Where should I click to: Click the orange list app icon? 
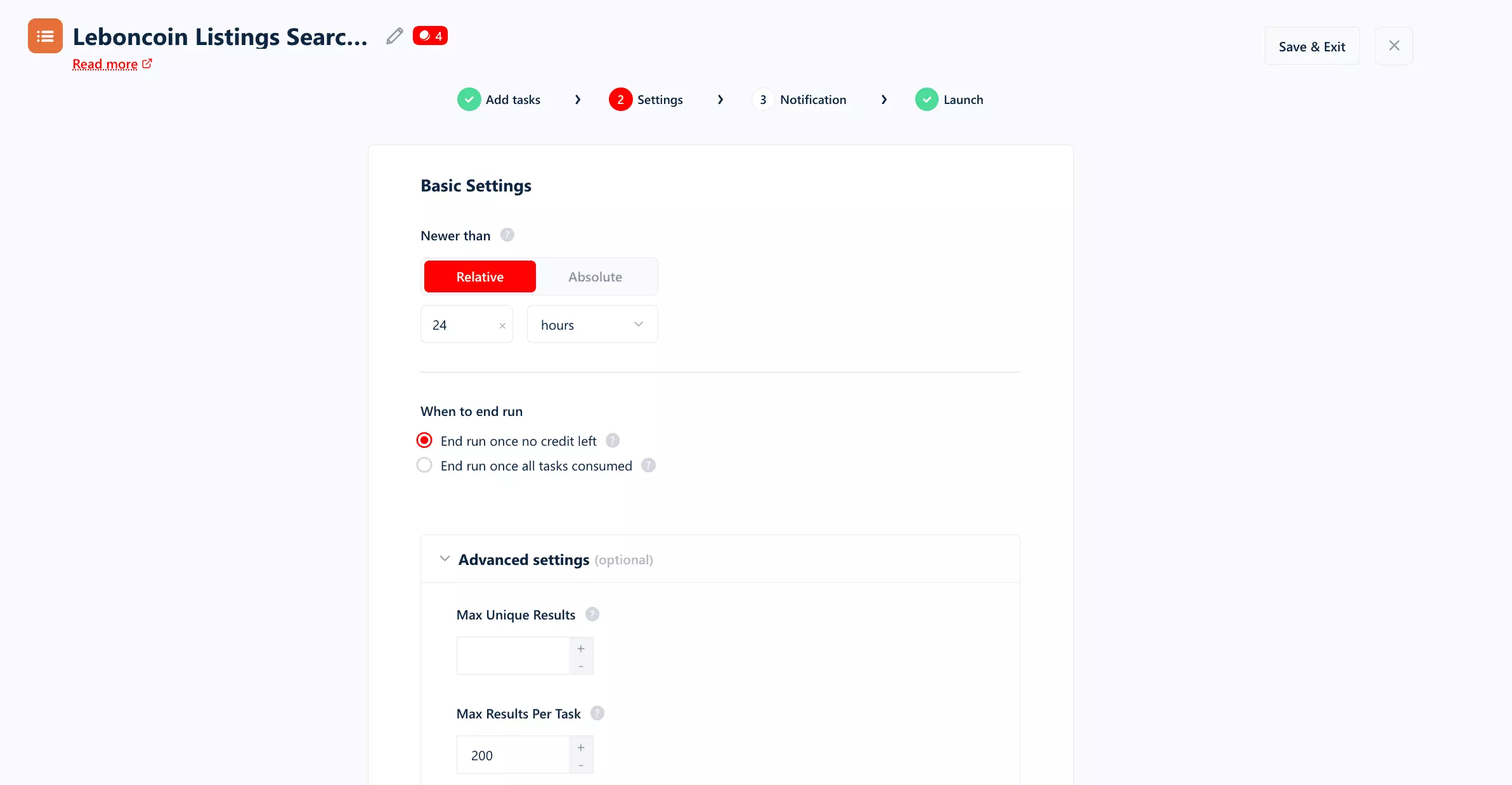click(x=45, y=36)
